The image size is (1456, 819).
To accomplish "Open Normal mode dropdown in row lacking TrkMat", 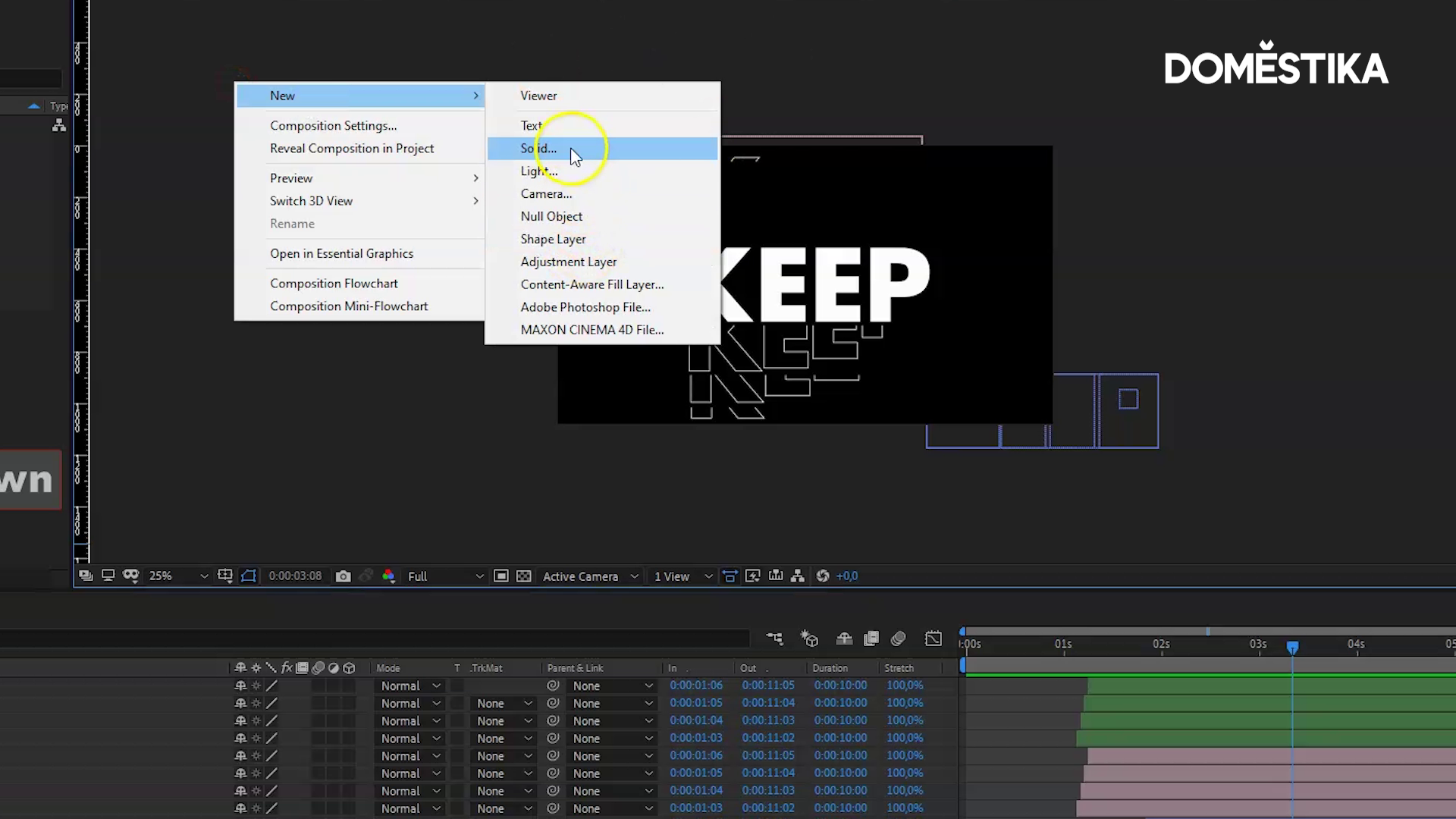I will click(409, 686).
